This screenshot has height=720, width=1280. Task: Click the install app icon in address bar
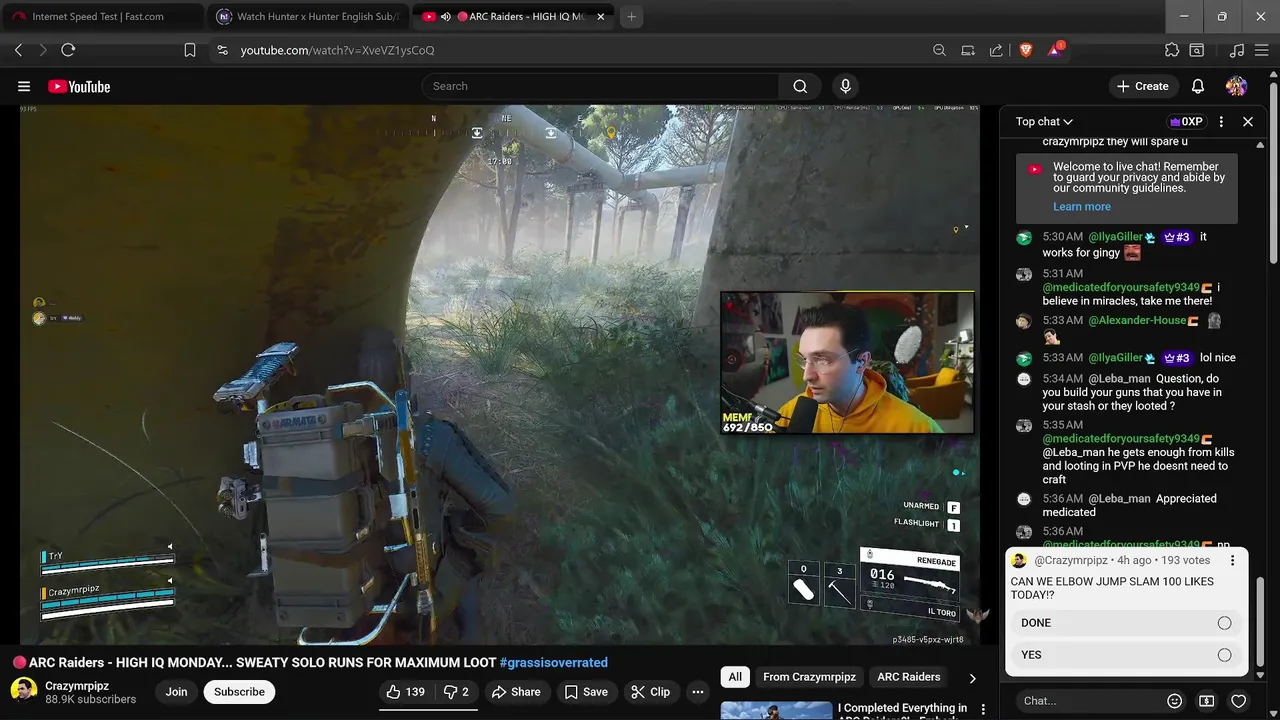click(x=968, y=50)
